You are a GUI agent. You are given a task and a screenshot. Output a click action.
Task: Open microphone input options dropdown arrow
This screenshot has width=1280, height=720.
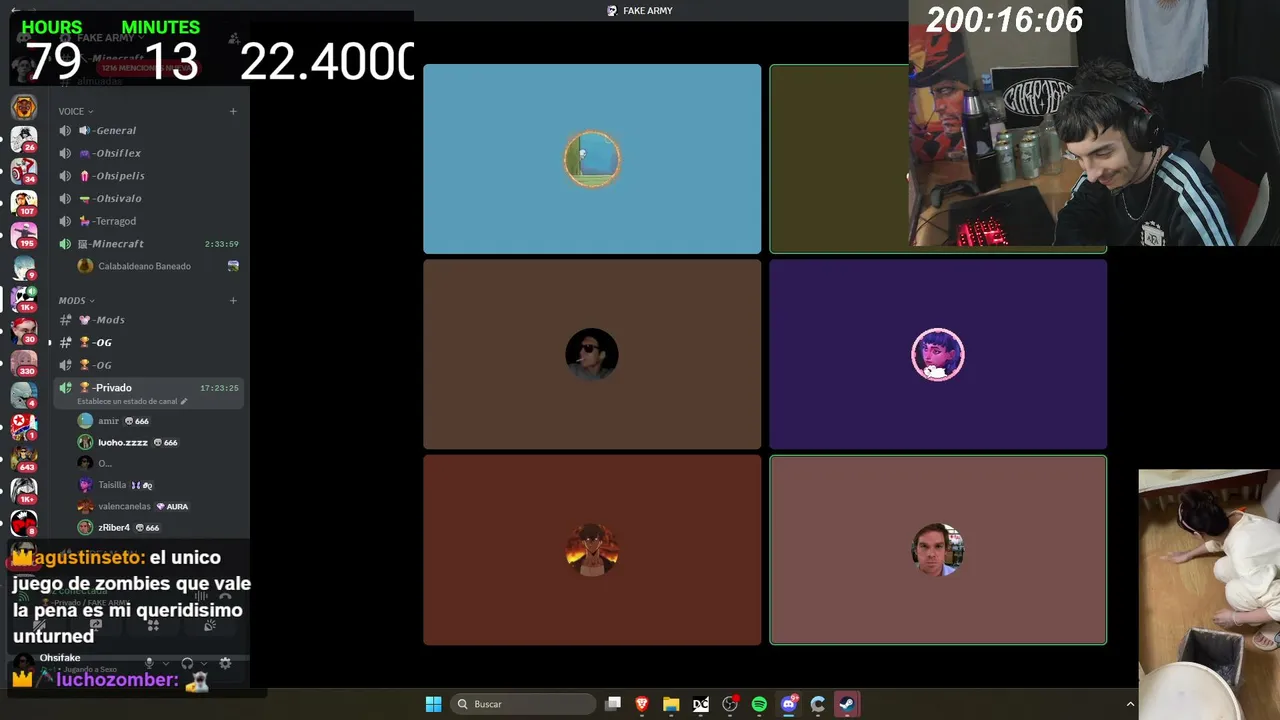tap(165, 663)
